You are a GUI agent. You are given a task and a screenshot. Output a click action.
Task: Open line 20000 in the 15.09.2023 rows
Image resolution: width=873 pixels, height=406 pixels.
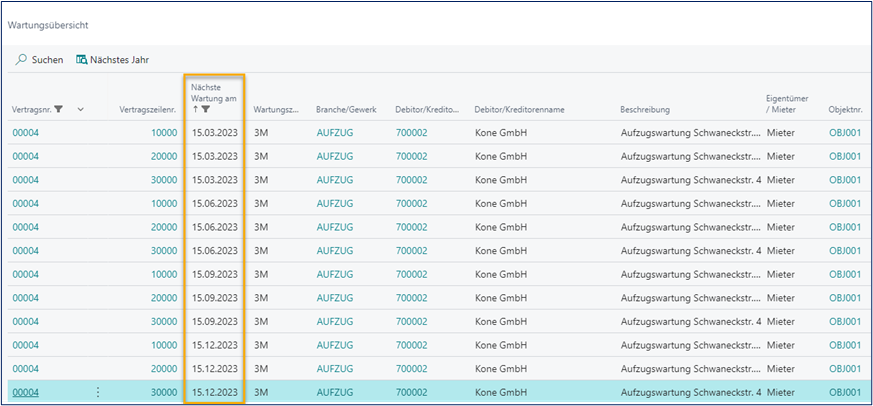click(164, 298)
